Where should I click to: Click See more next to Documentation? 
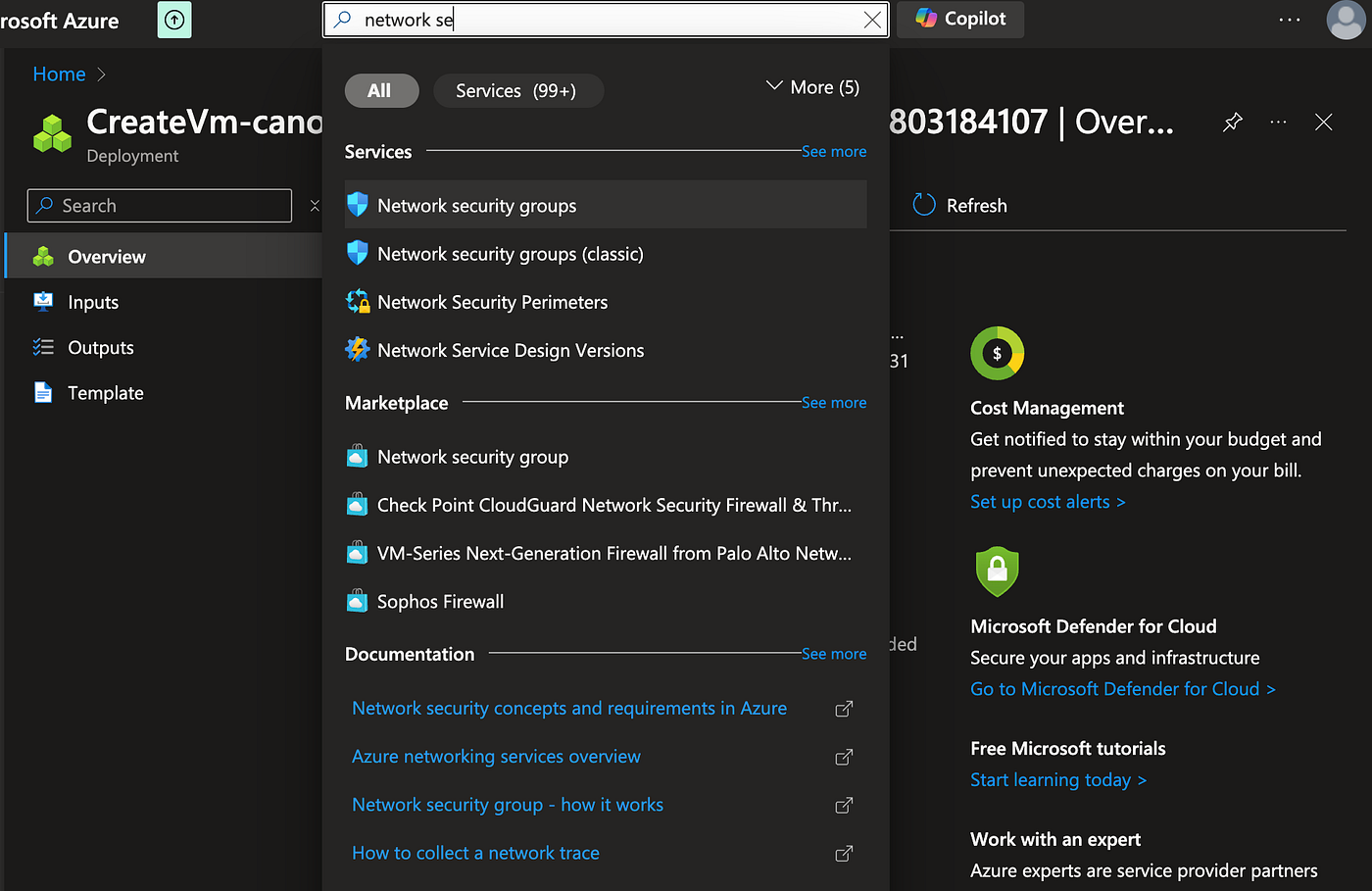tap(834, 654)
